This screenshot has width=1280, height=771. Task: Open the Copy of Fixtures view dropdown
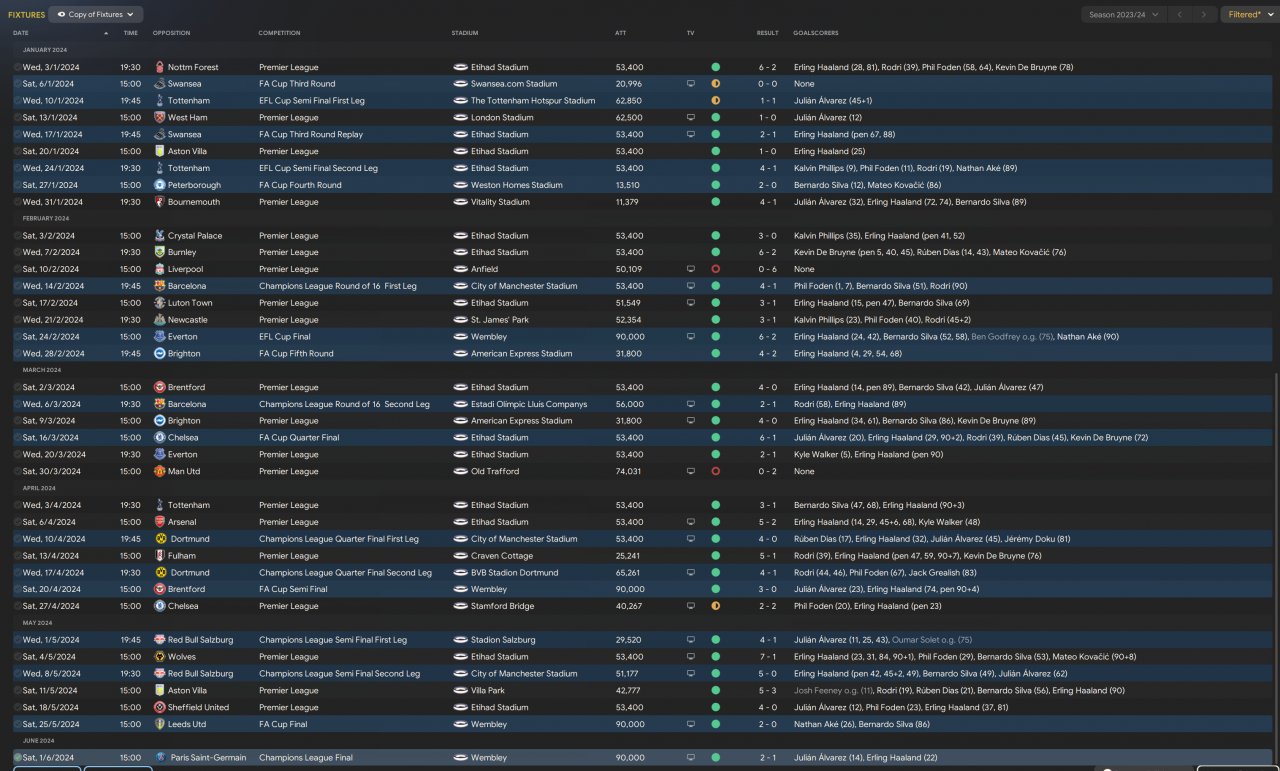[96, 15]
